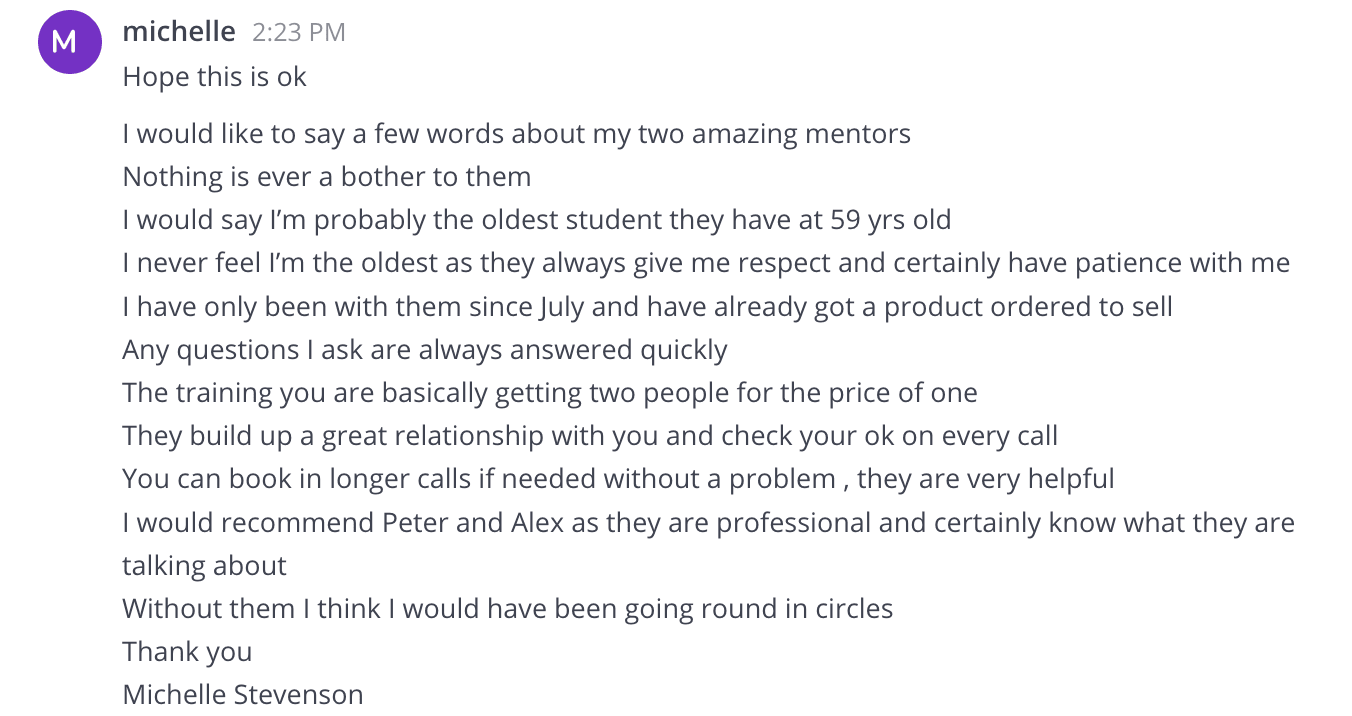Click the 'going round in circles' line
1352x716 pixels.
click(507, 608)
